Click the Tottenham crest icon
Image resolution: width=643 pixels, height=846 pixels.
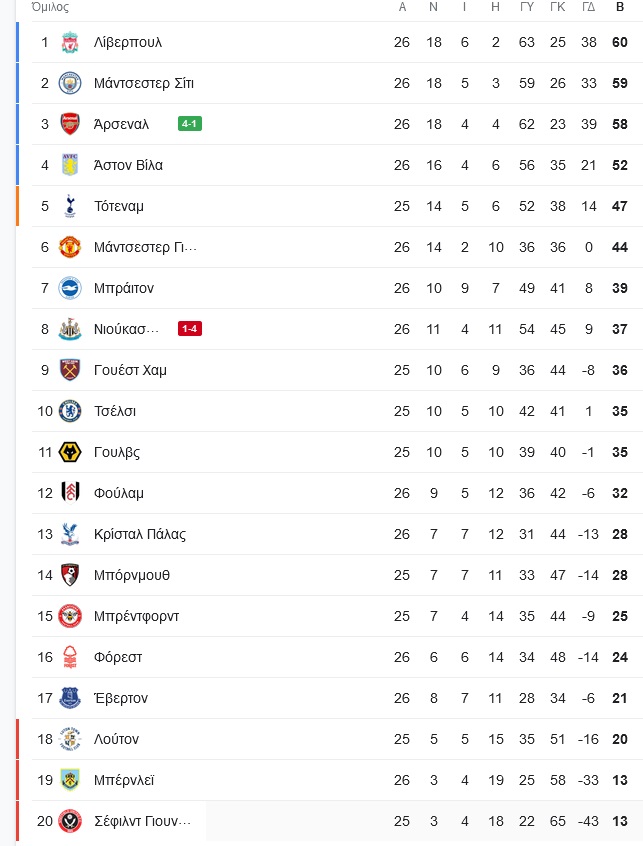(x=69, y=206)
